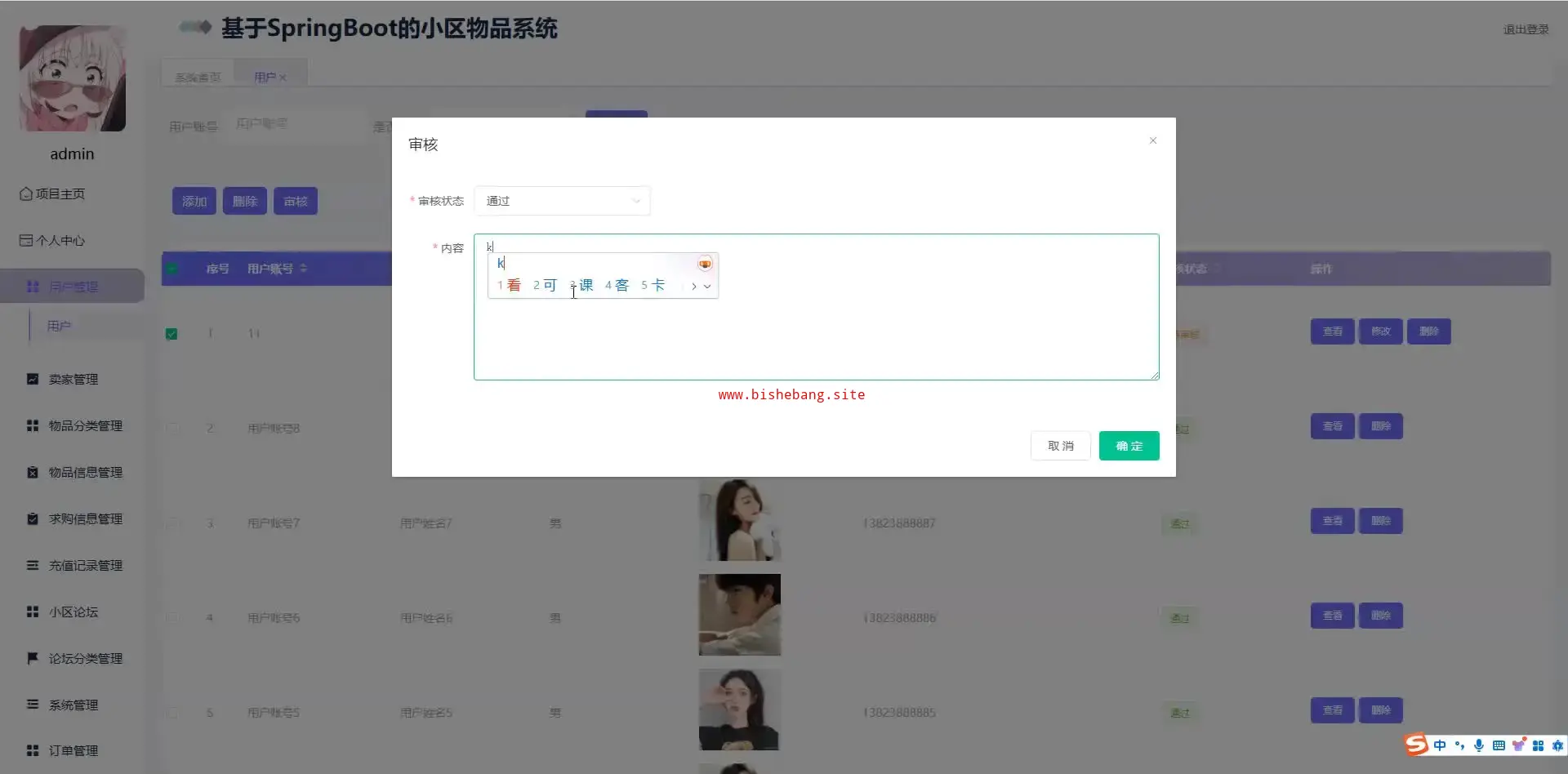Click the Sogou S logo icon

tap(1416, 744)
